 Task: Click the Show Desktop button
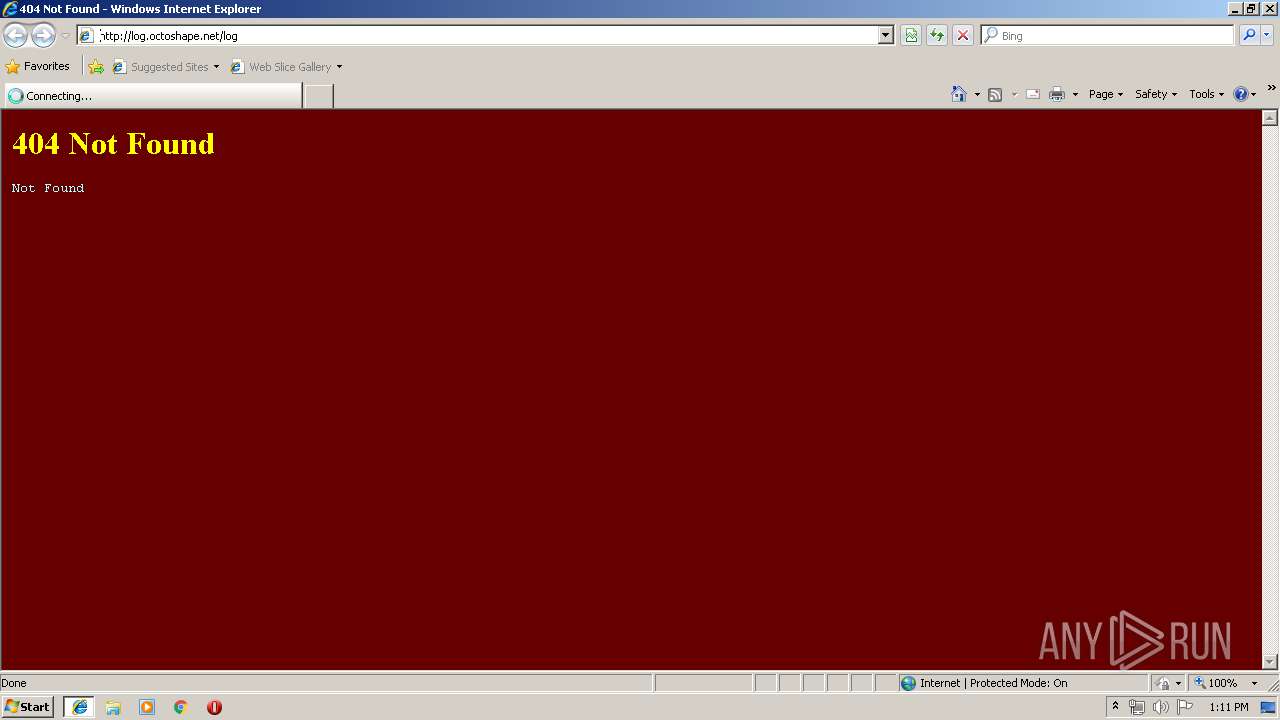1269,707
